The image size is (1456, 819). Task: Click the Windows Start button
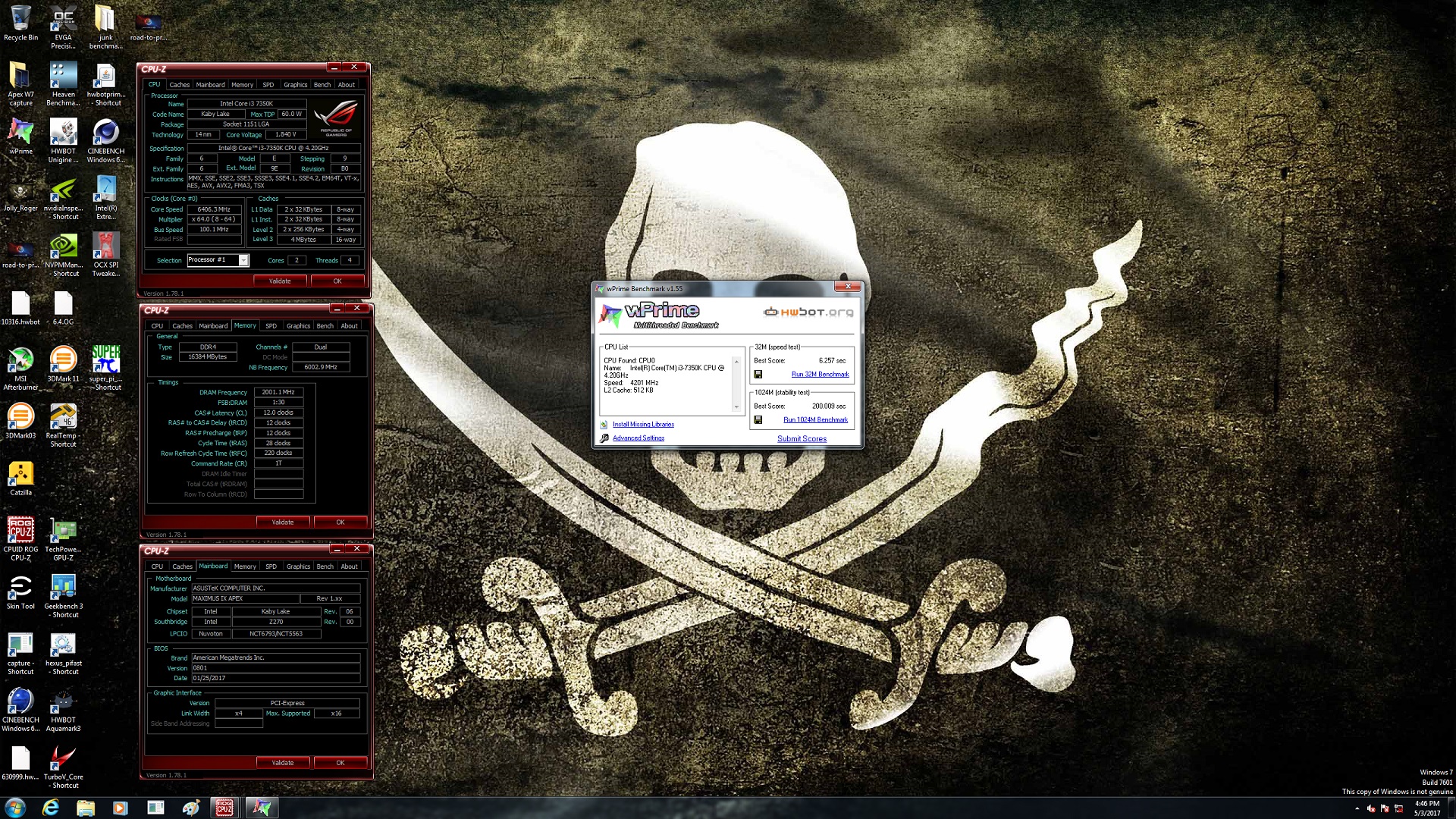tap(15, 808)
